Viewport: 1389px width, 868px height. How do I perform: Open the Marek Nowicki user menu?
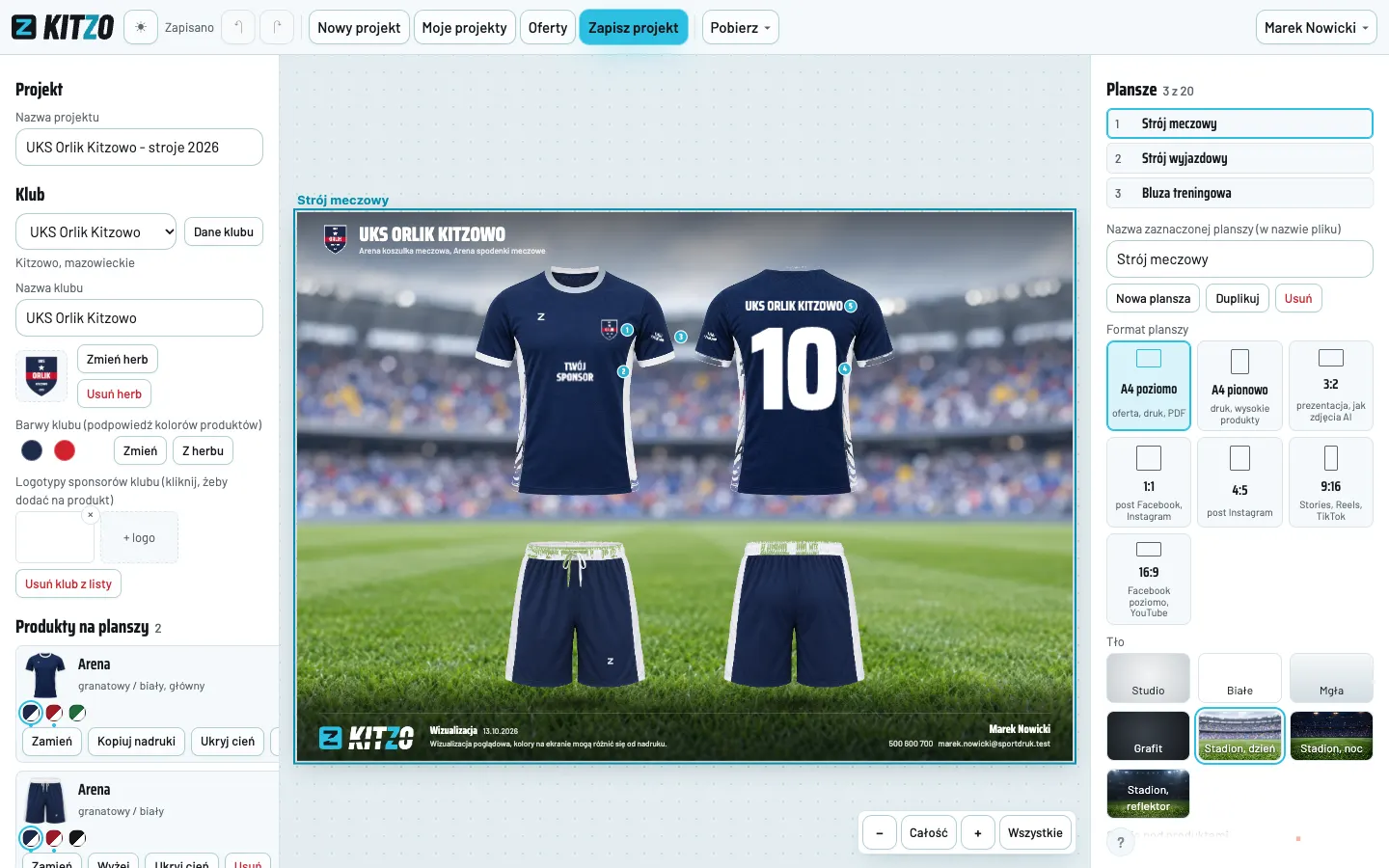pyautogui.click(x=1316, y=27)
